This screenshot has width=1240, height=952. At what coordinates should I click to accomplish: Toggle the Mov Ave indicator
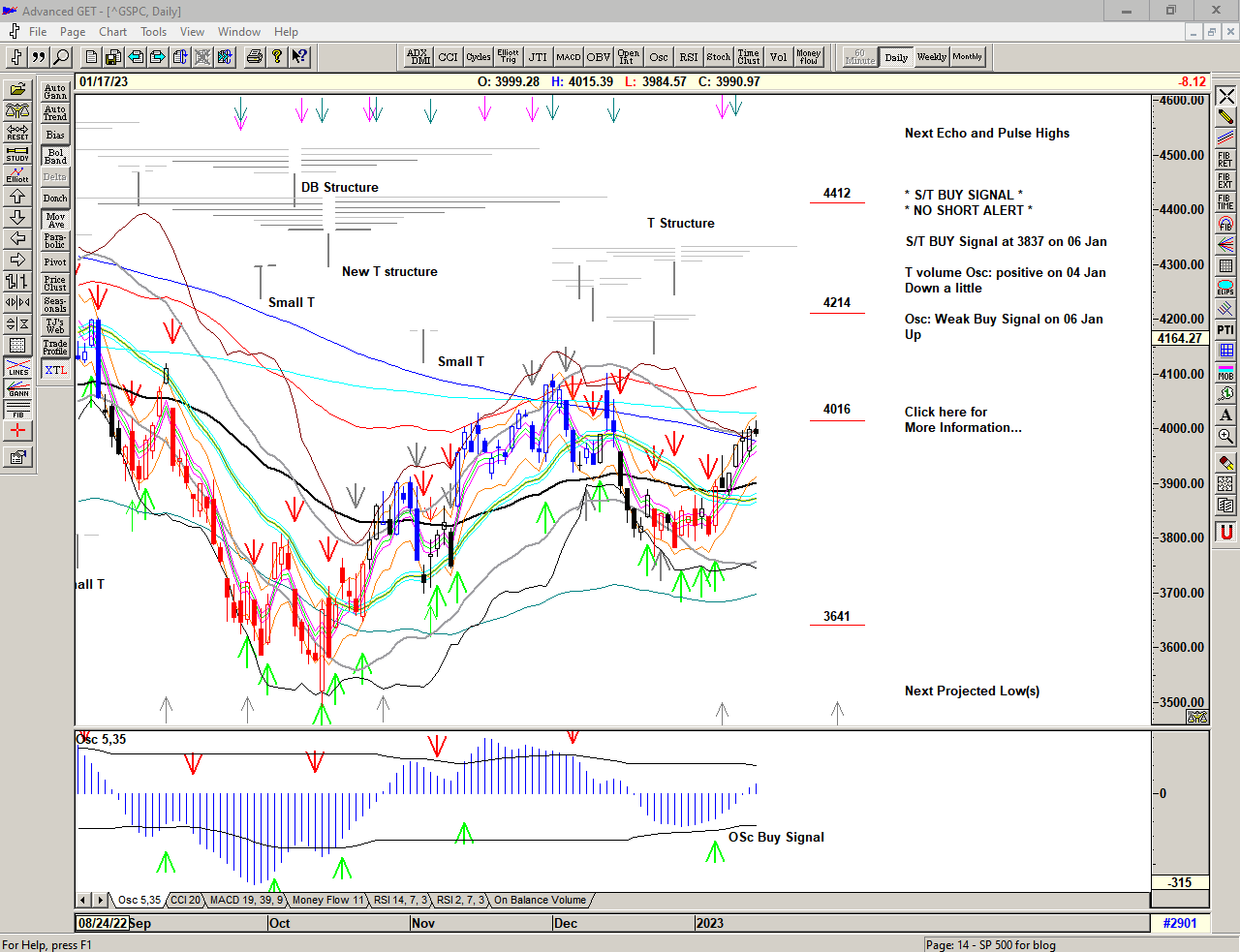[55, 220]
